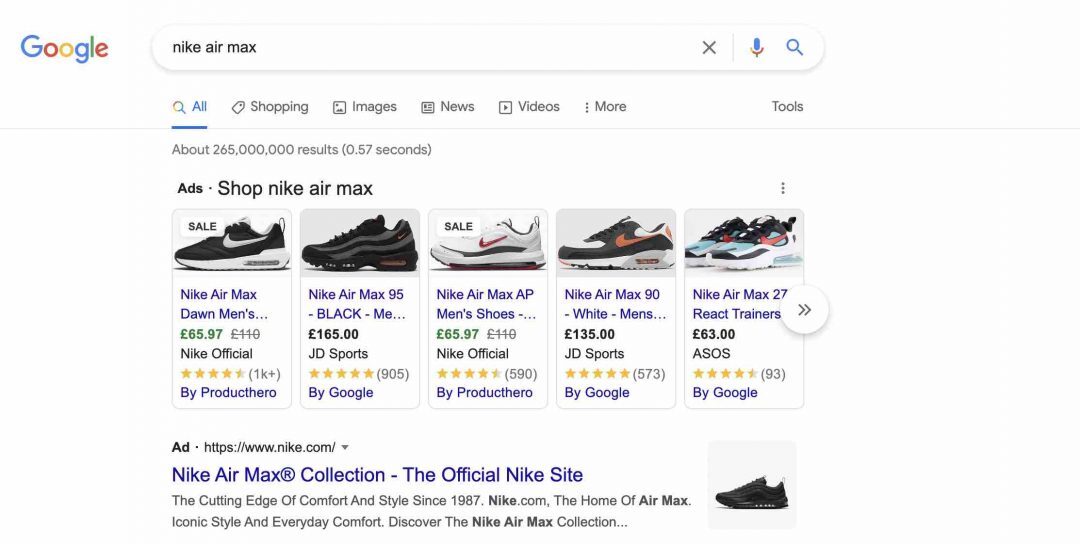Go to the Videos tab
1080x544 pixels.
tap(529, 107)
